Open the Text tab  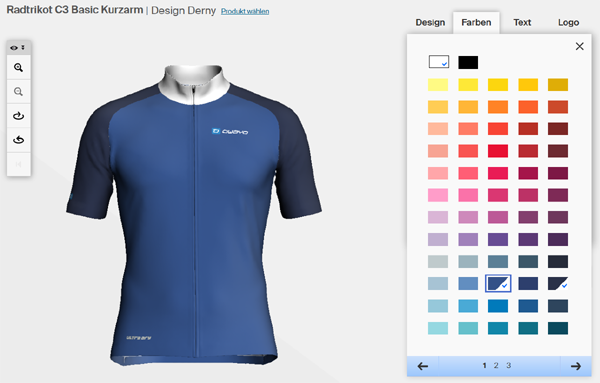click(522, 23)
